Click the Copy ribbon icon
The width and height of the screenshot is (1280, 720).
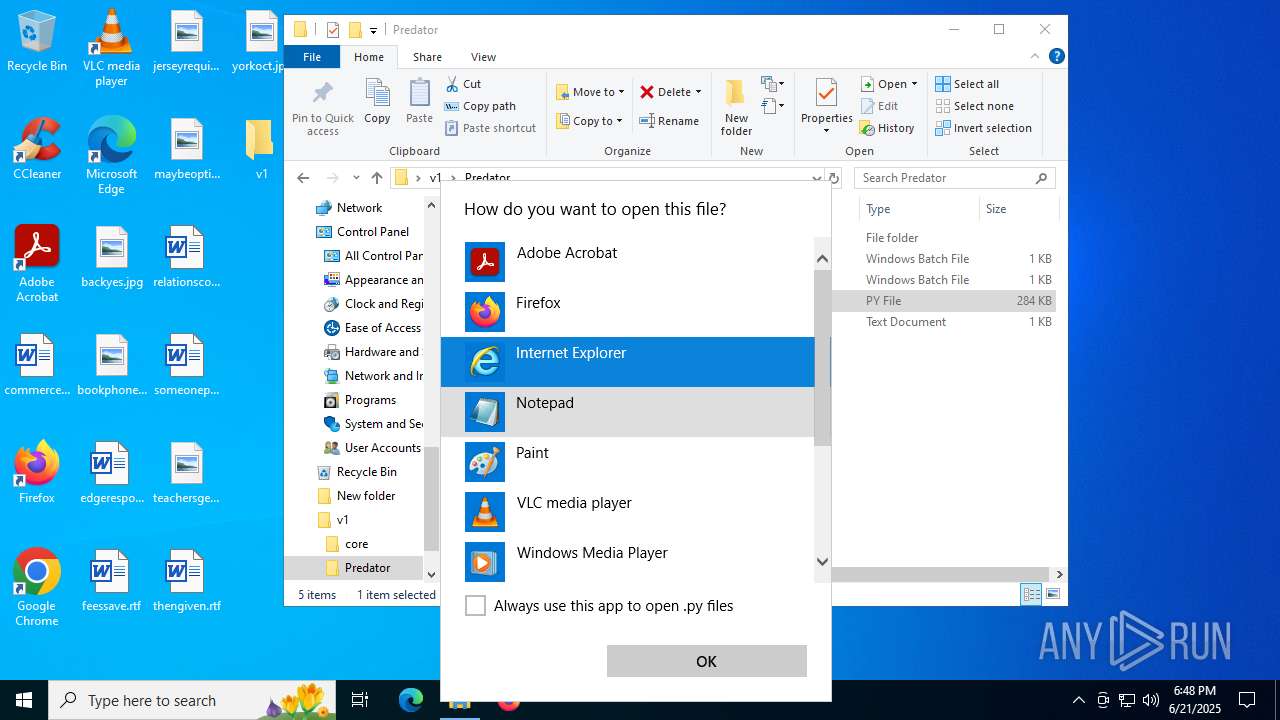[x=377, y=102]
